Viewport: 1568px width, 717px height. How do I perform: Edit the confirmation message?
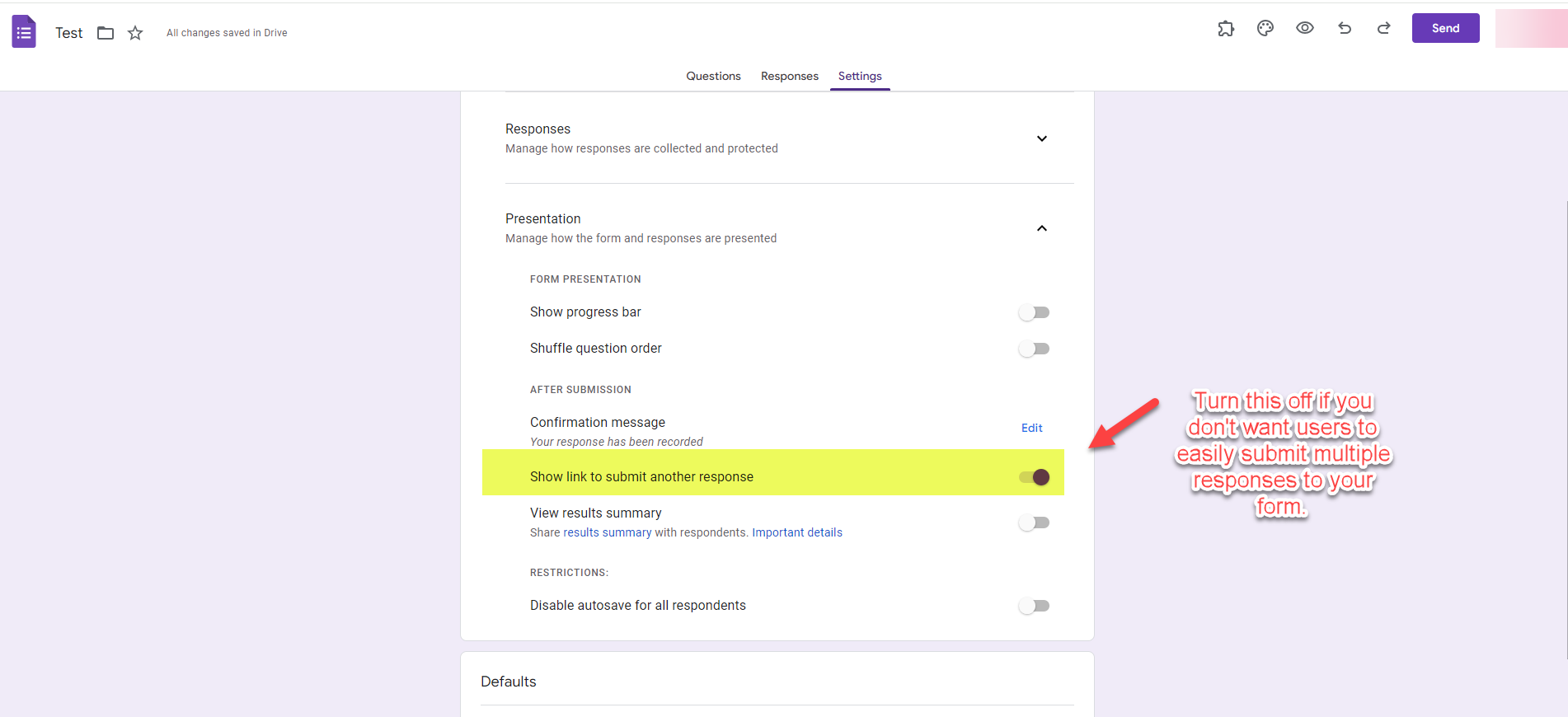[1031, 428]
